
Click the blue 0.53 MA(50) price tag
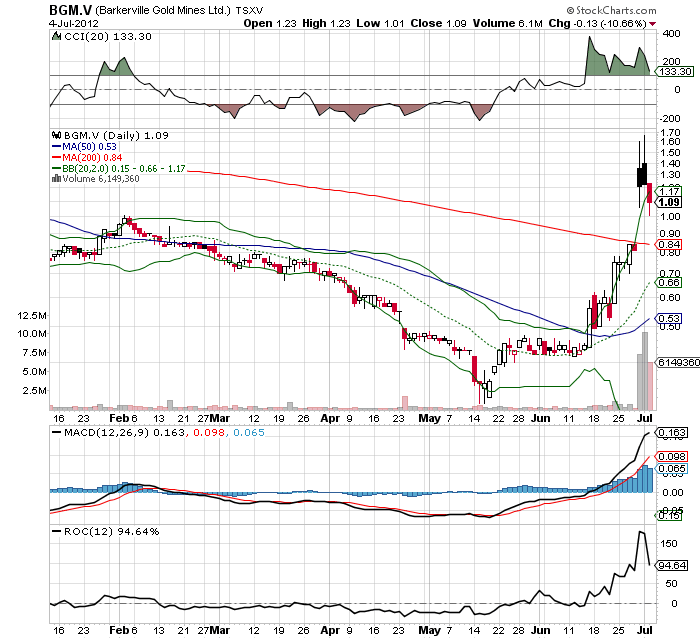[669, 318]
